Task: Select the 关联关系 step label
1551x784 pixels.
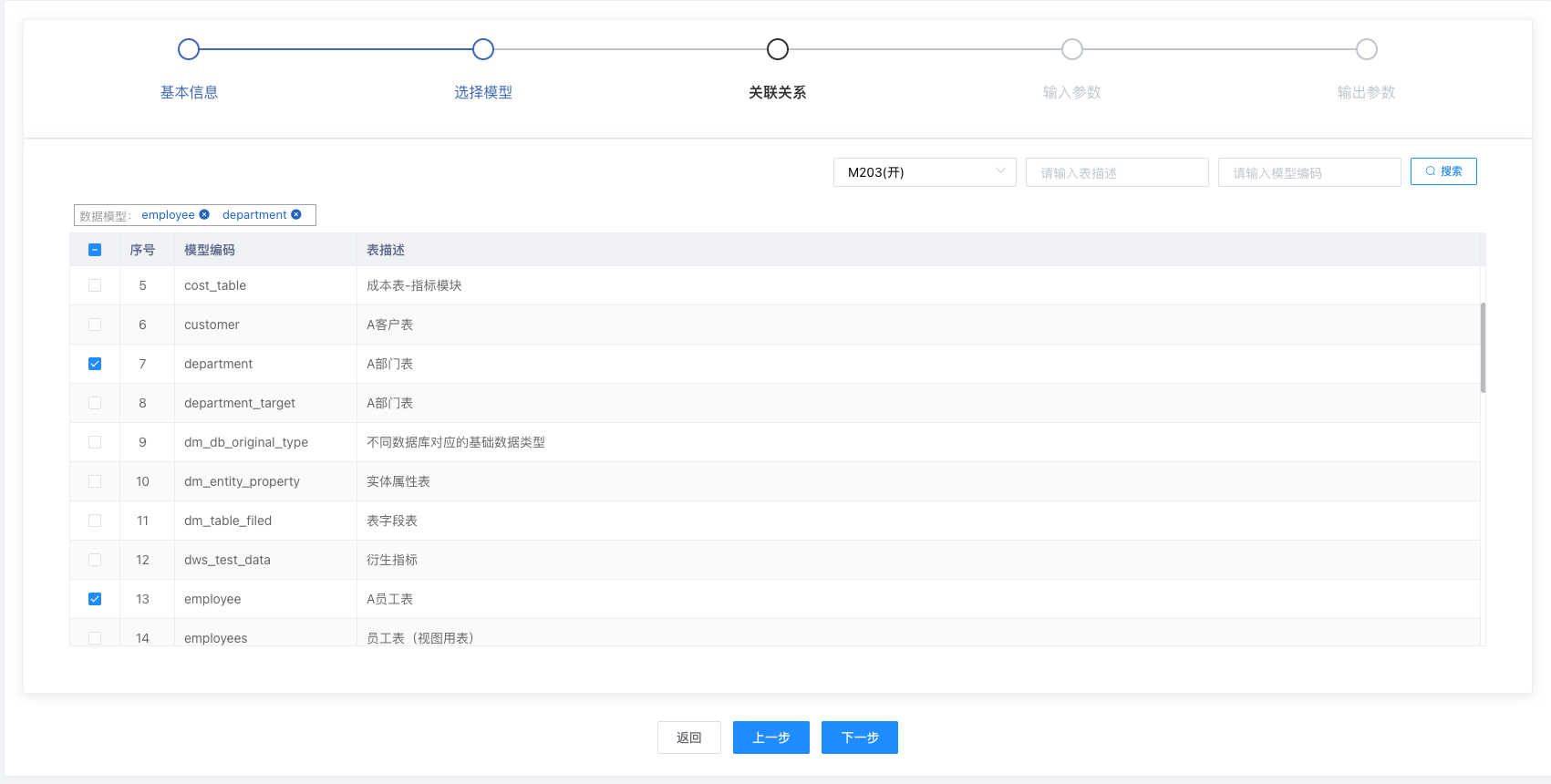Action: 778,92
